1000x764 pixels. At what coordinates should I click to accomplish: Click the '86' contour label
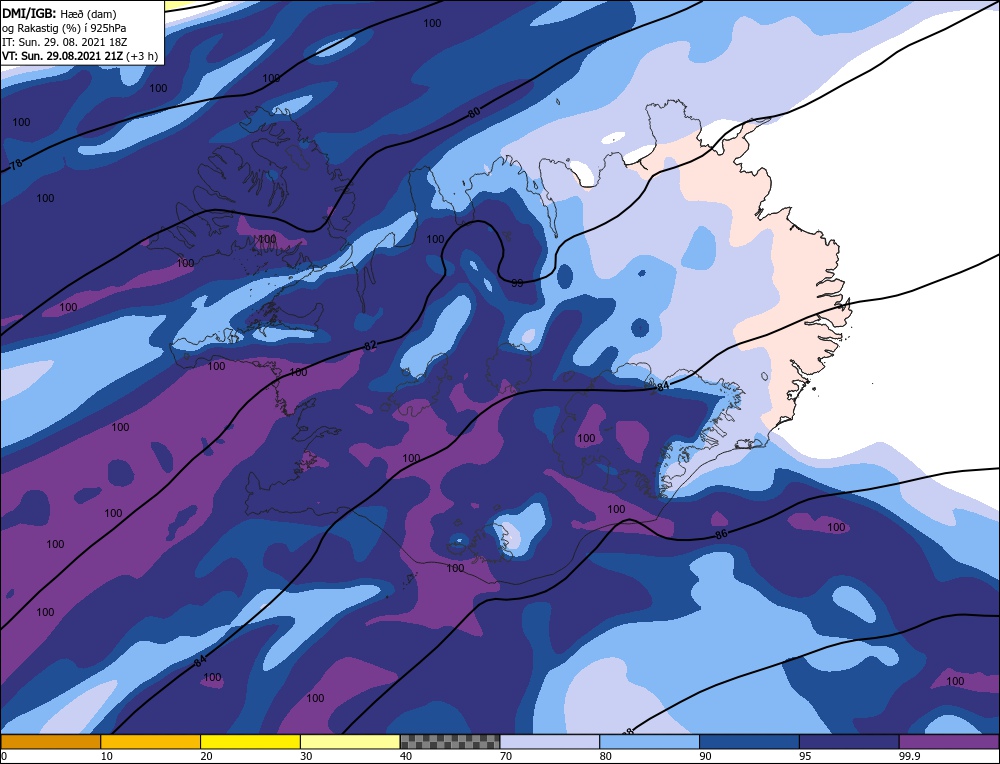(x=721, y=534)
